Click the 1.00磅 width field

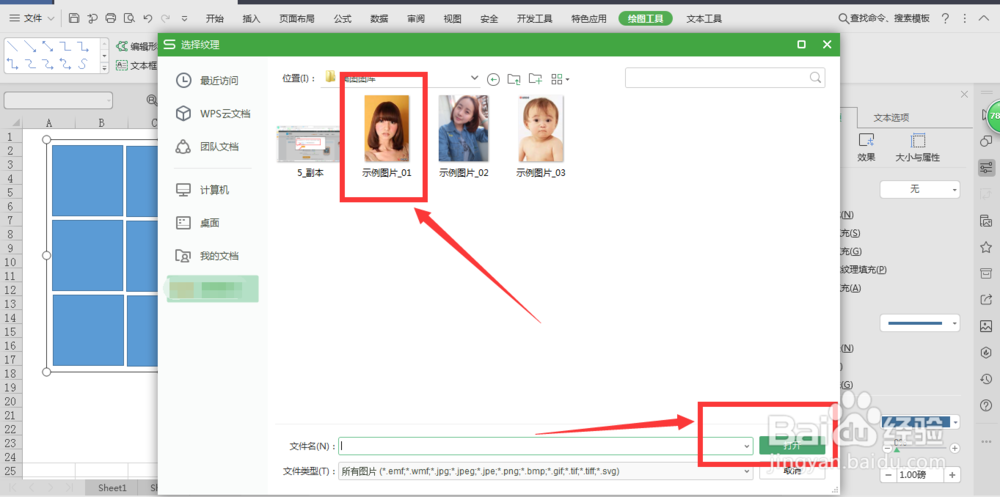pyautogui.click(x=920, y=475)
